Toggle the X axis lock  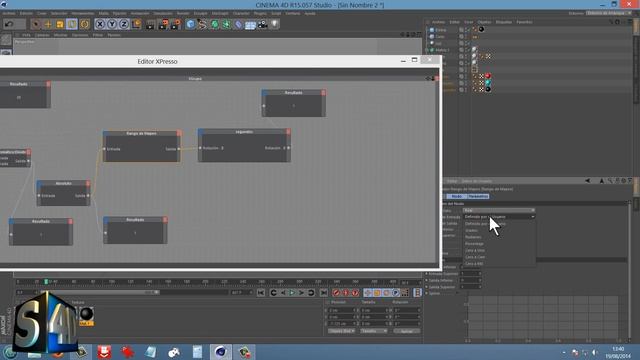click(100, 24)
